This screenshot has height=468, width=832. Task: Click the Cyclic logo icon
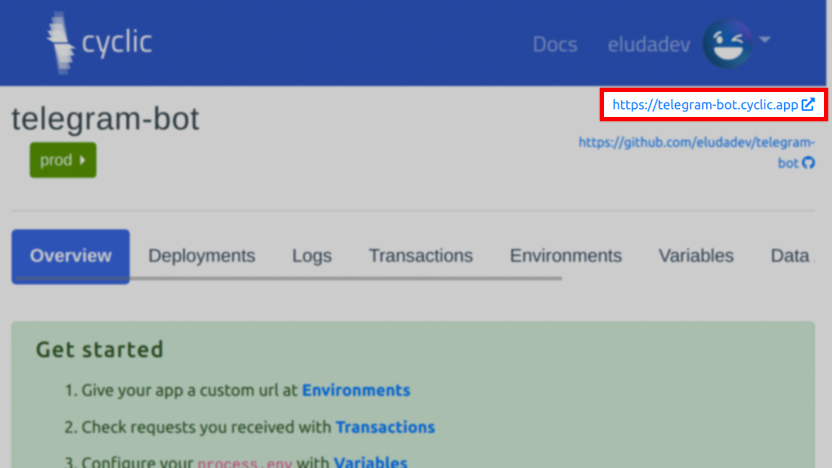coord(60,44)
